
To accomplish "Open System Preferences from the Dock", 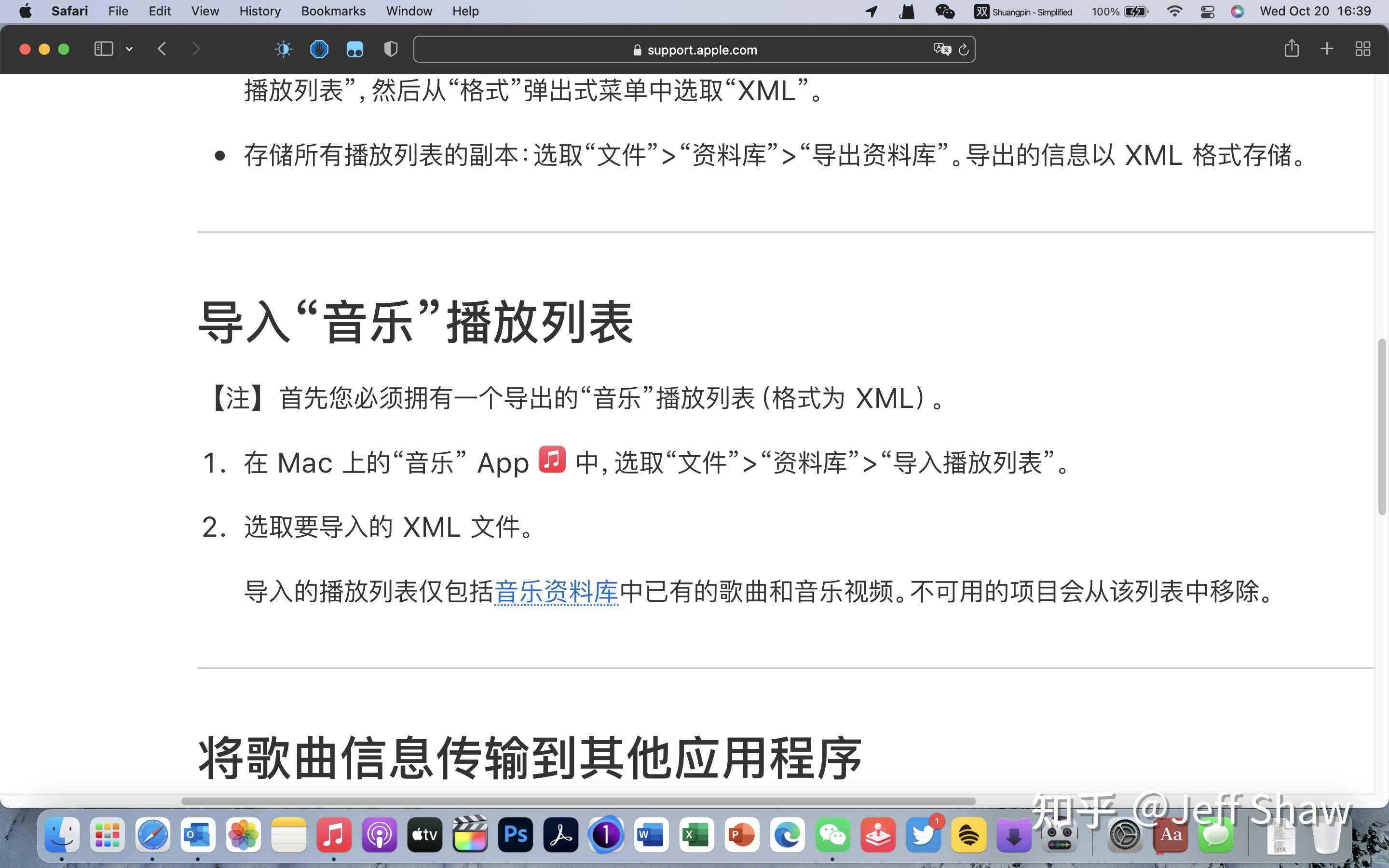I will (x=1123, y=835).
